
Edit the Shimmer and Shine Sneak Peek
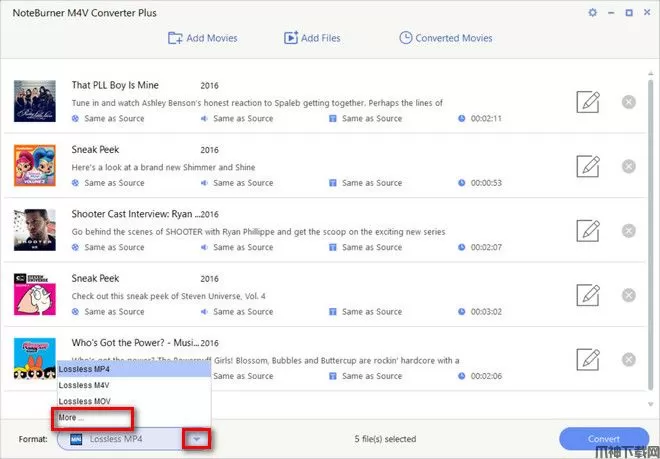(588, 166)
